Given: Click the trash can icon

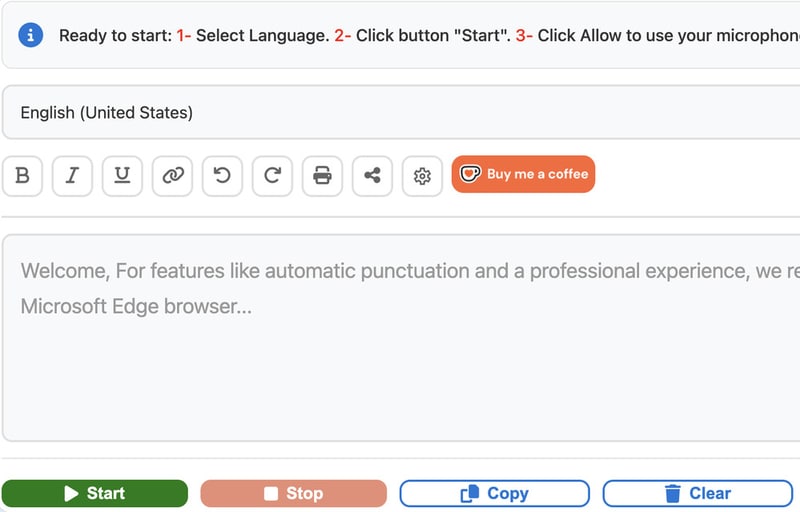Looking at the screenshot, I should click(x=673, y=493).
